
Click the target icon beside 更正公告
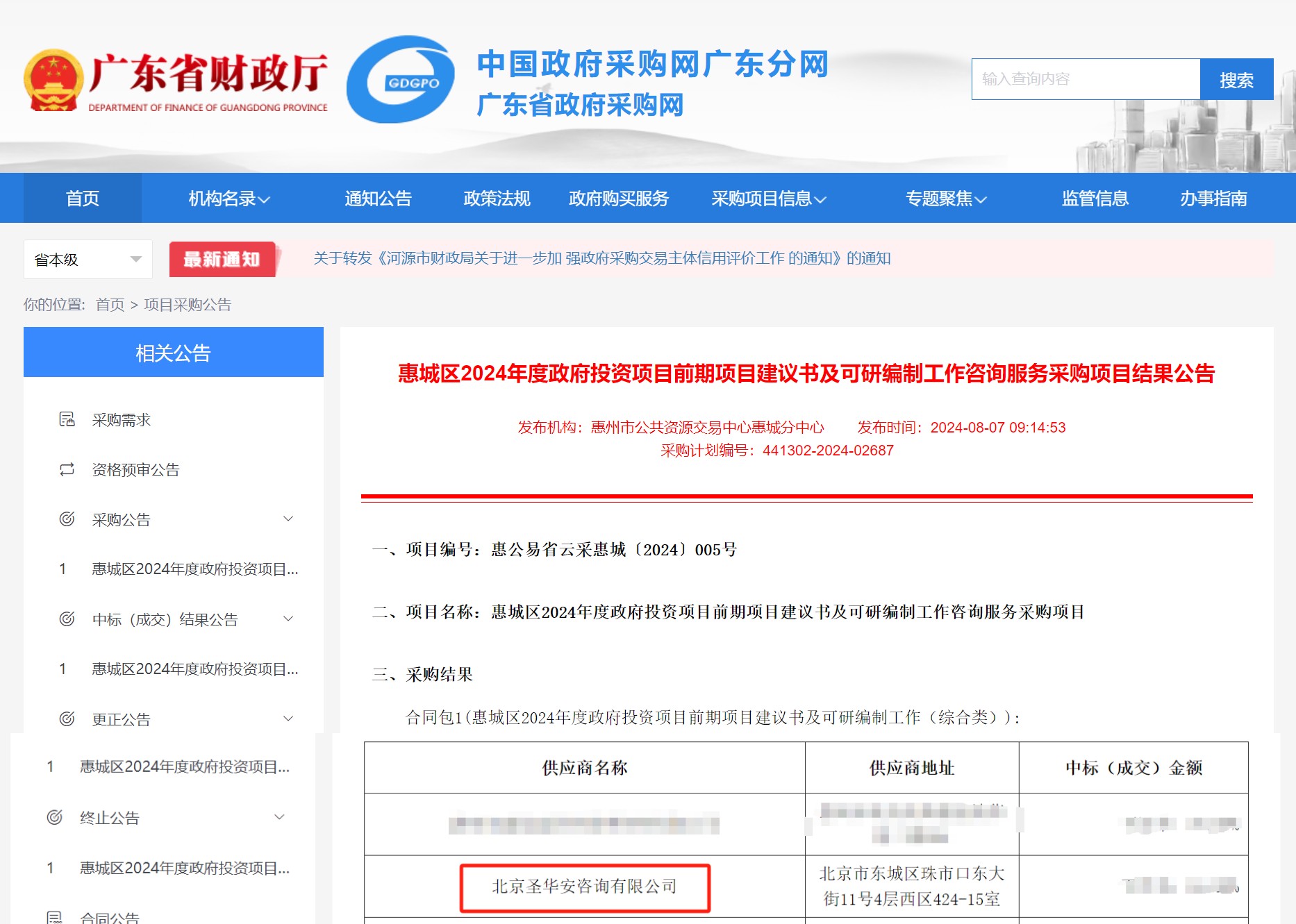pyautogui.click(x=67, y=719)
